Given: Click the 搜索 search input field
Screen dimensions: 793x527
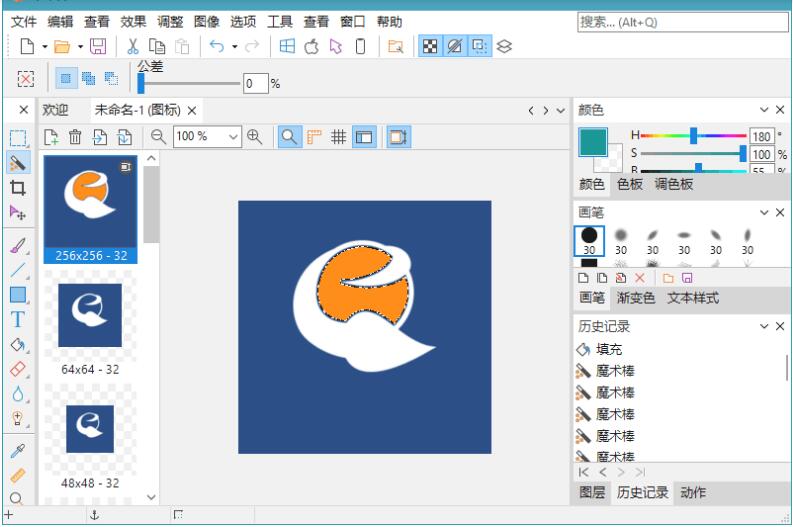Looking at the screenshot, I should (683, 22).
